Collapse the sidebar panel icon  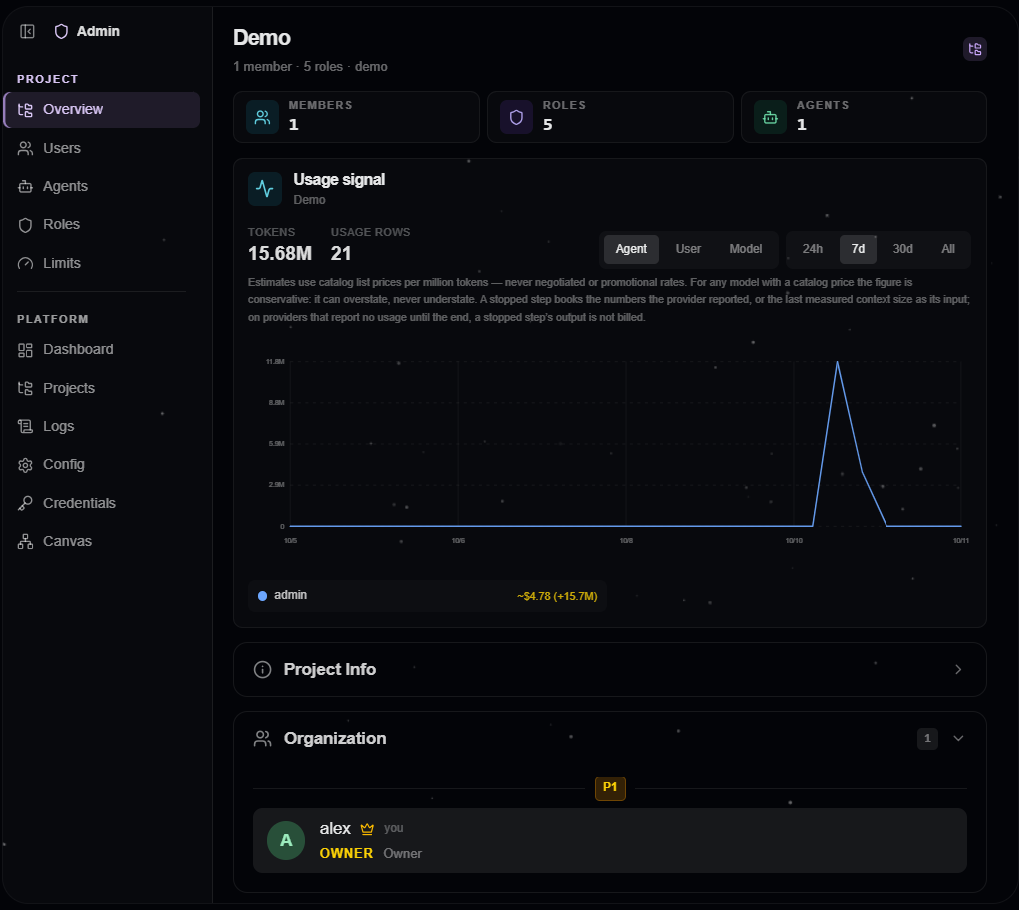pos(27,31)
